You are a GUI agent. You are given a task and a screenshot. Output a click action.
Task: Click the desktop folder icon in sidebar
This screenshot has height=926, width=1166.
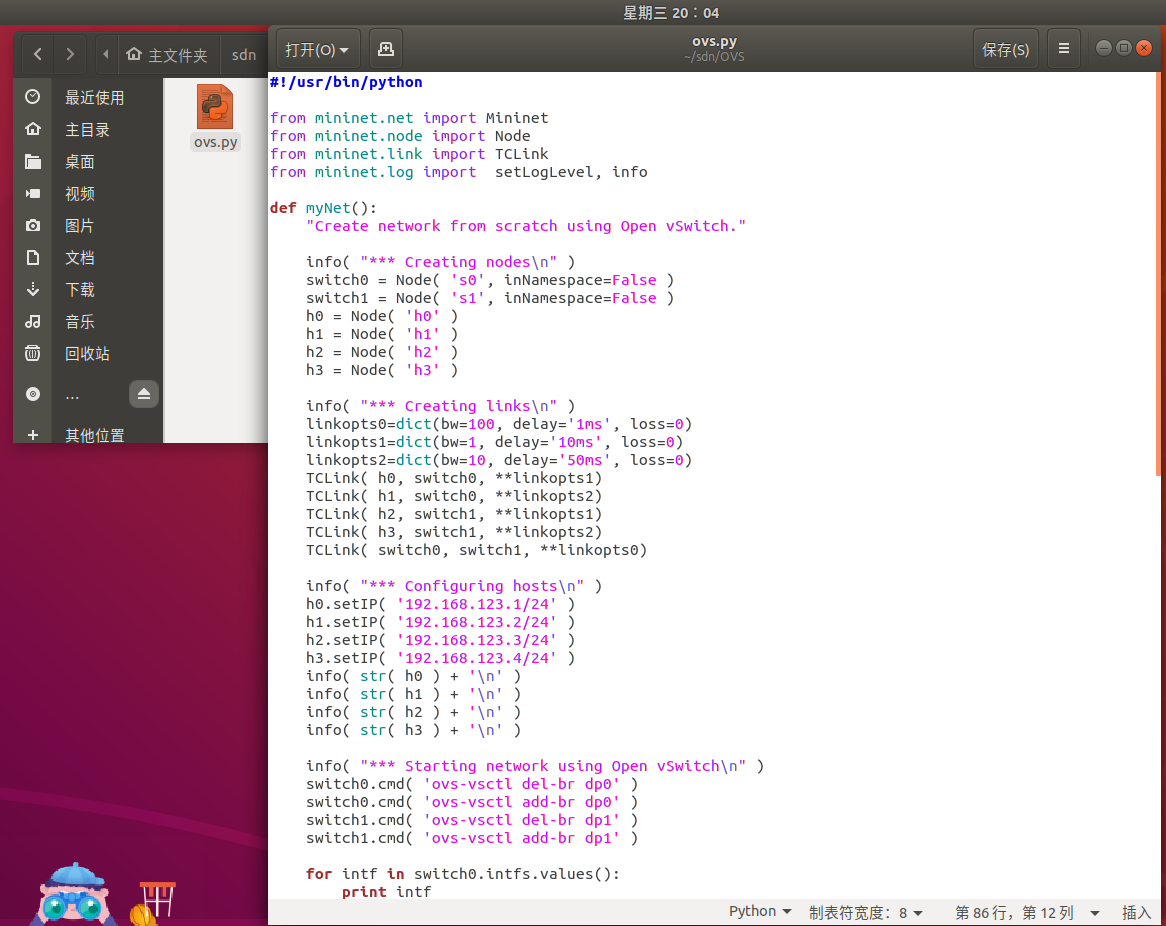pyautogui.click(x=33, y=161)
